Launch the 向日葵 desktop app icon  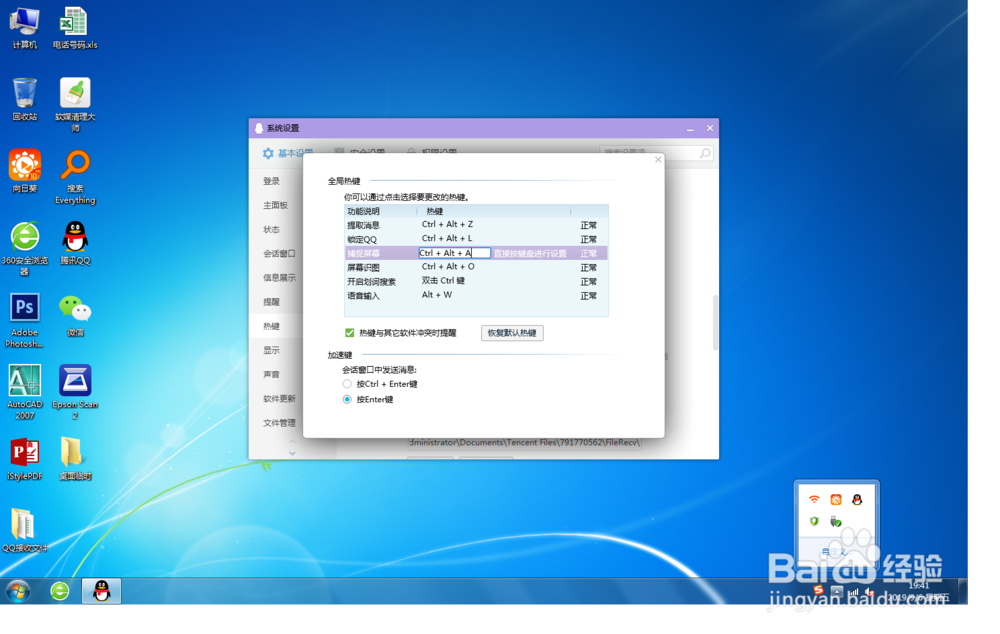24,171
